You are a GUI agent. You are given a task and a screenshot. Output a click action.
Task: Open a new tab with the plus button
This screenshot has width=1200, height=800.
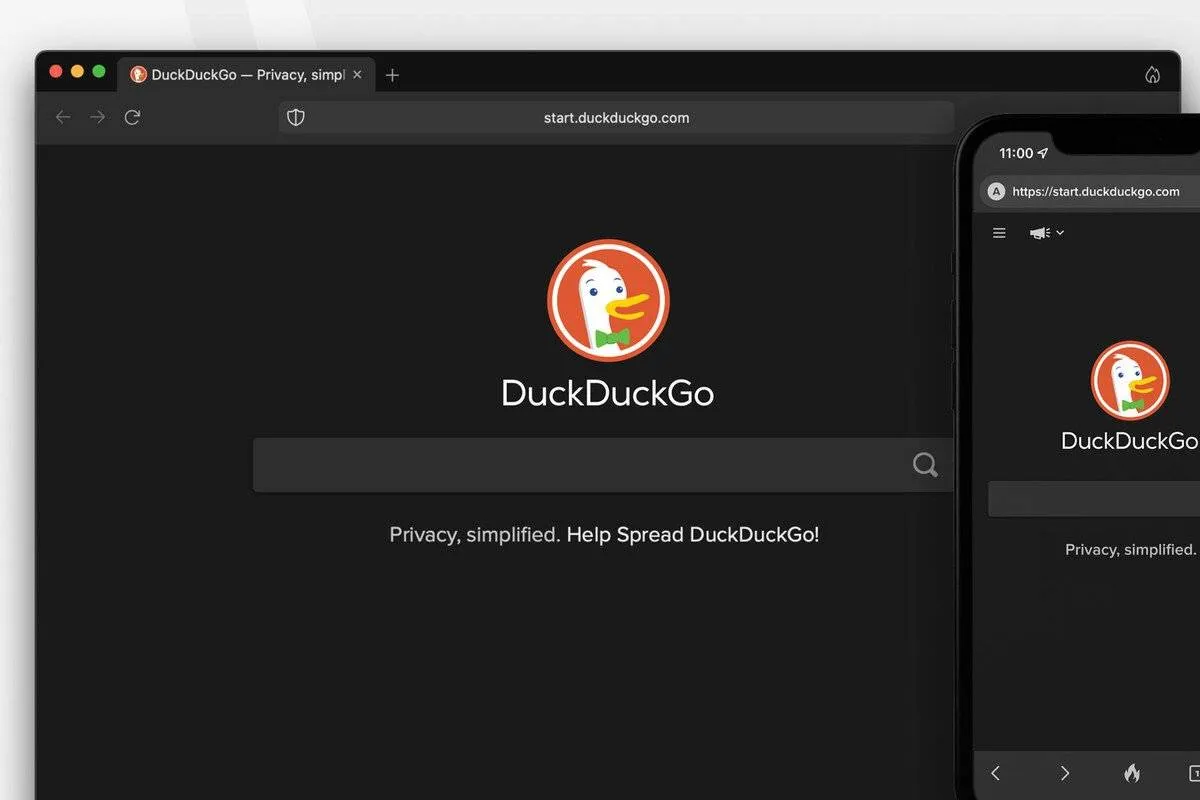[x=392, y=74]
